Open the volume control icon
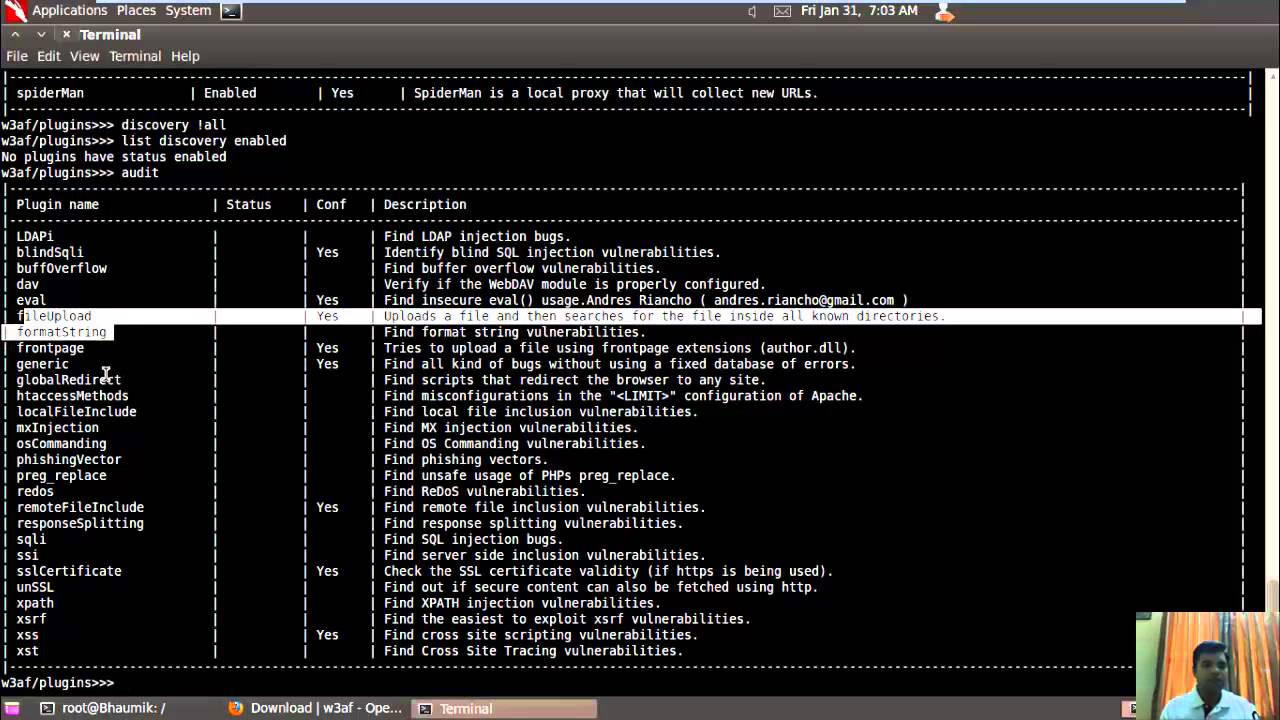Image resolution: width=1280 pixels, height=720 pixels. point(752,11)
